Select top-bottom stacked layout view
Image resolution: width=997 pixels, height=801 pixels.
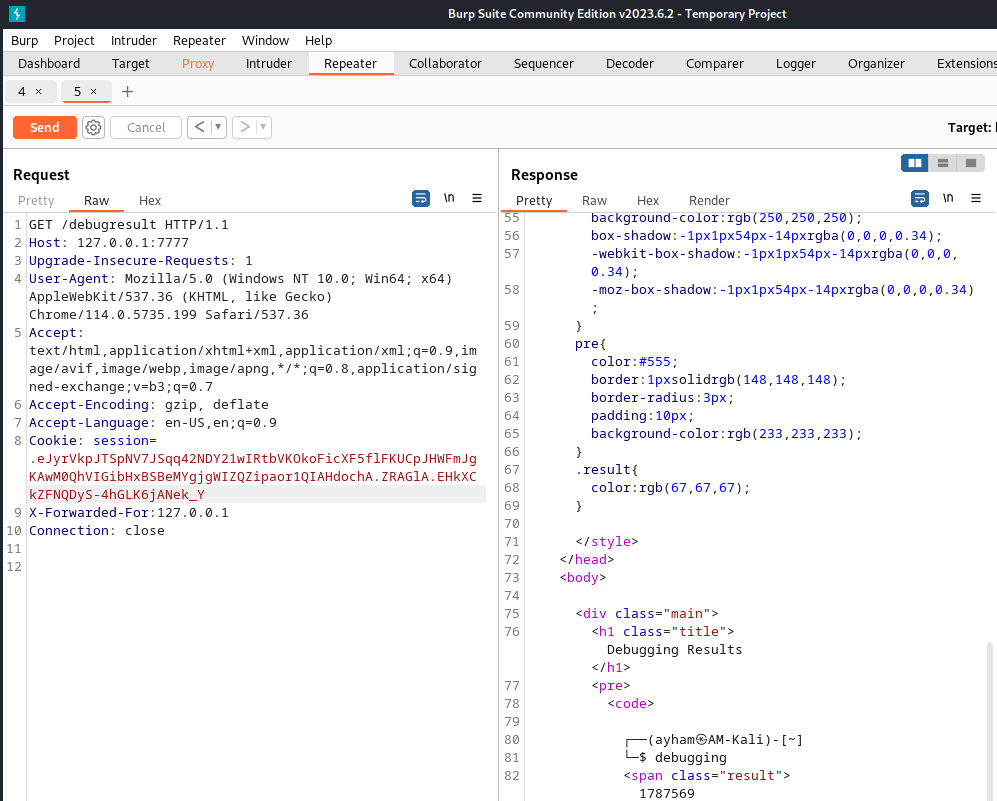942,163
